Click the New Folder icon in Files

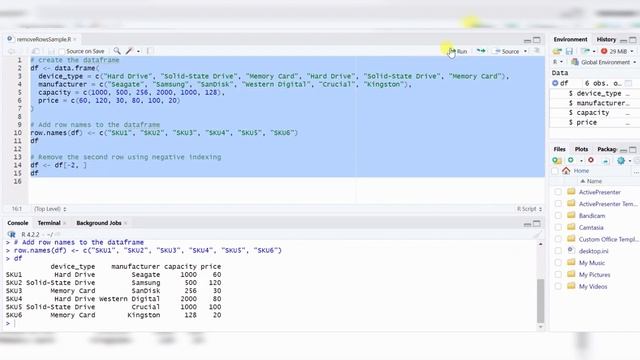click(557, 160)
